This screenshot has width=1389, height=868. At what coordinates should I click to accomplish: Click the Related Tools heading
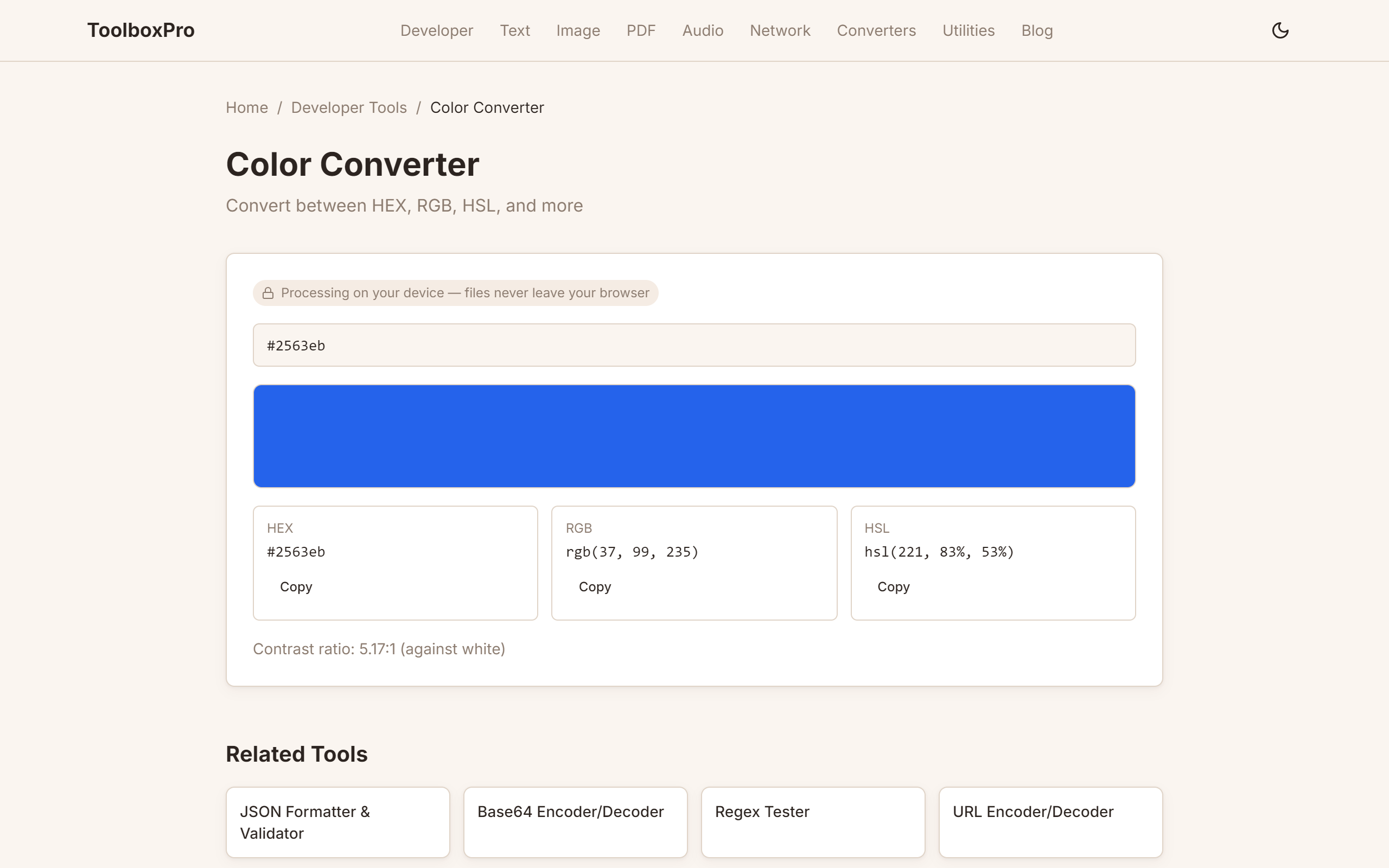[297, 754]
